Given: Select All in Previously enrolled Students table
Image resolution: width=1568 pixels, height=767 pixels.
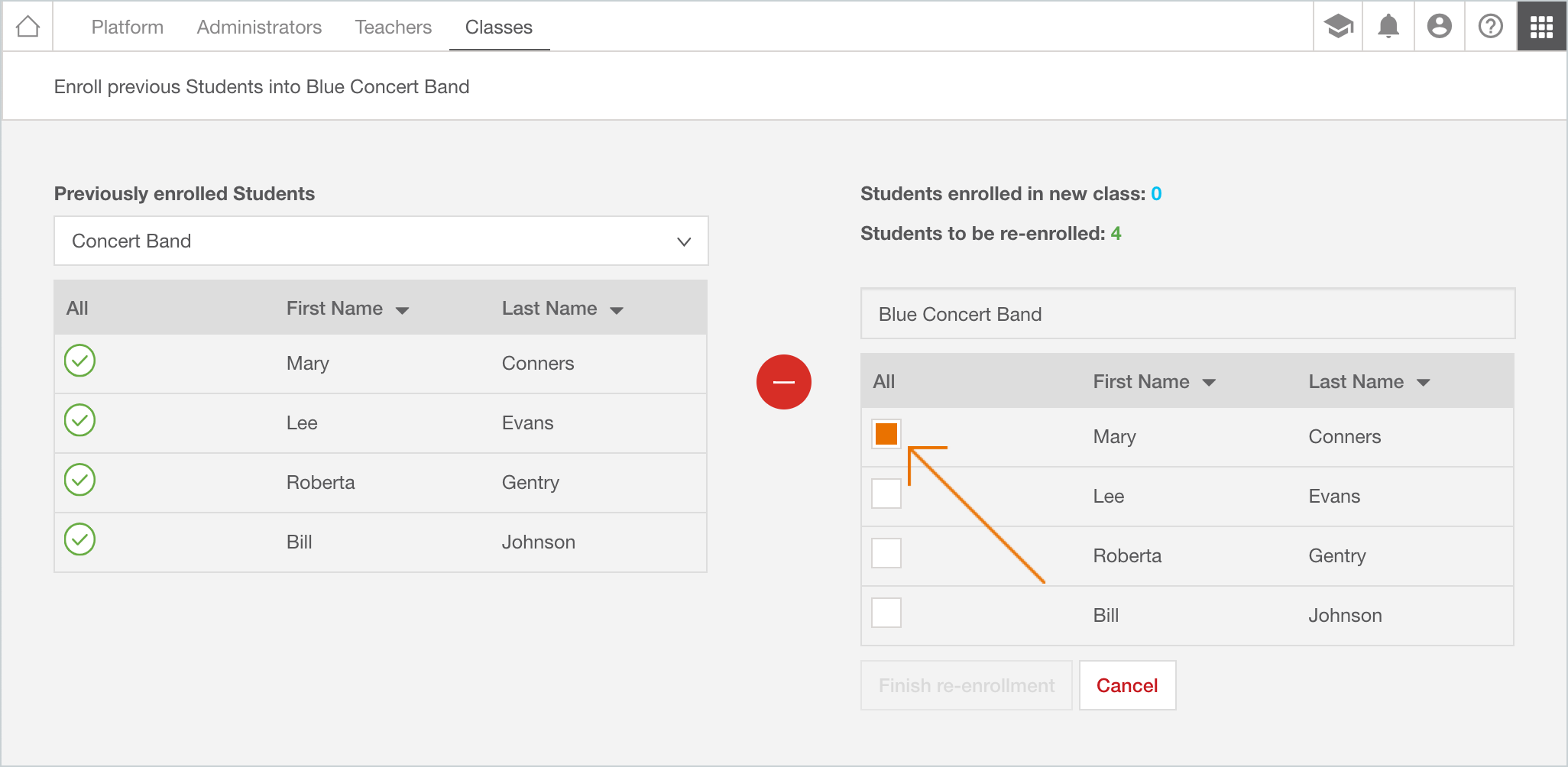Looking at the screenshot, I should coord(77,309).
